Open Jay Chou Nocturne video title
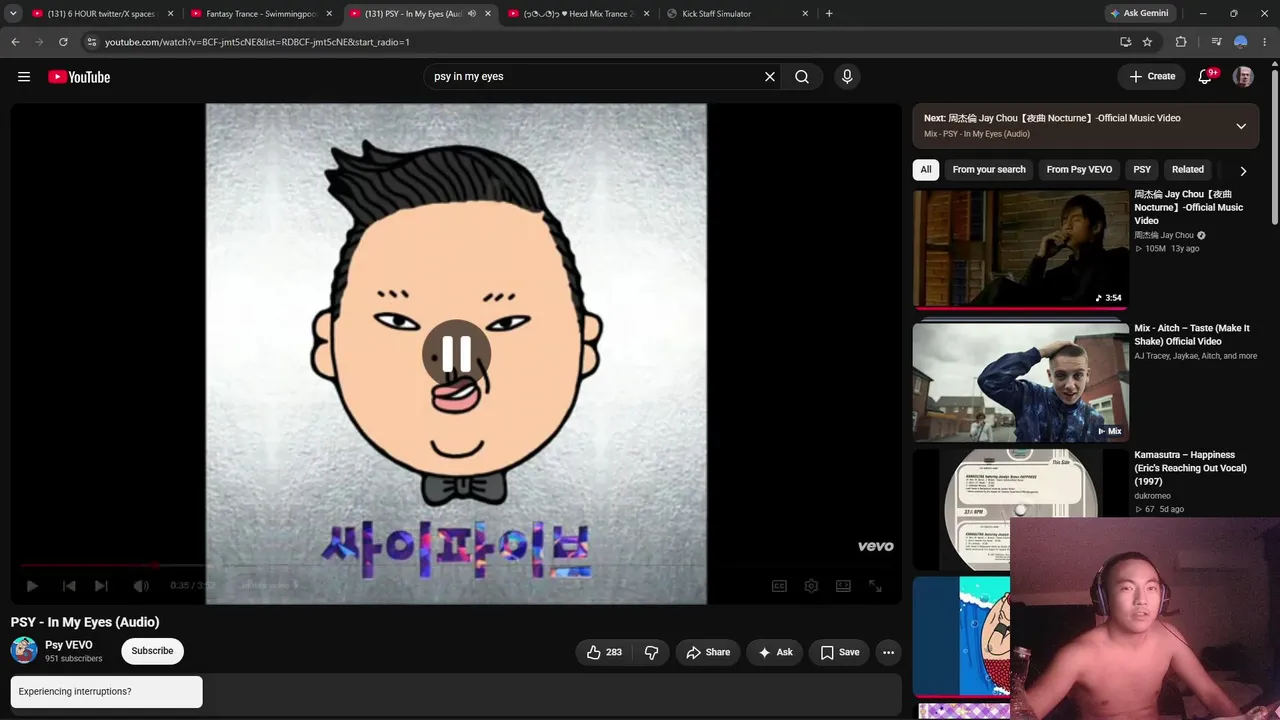The width and height of the screenshot is (1280, 720). coord(1189,208)
